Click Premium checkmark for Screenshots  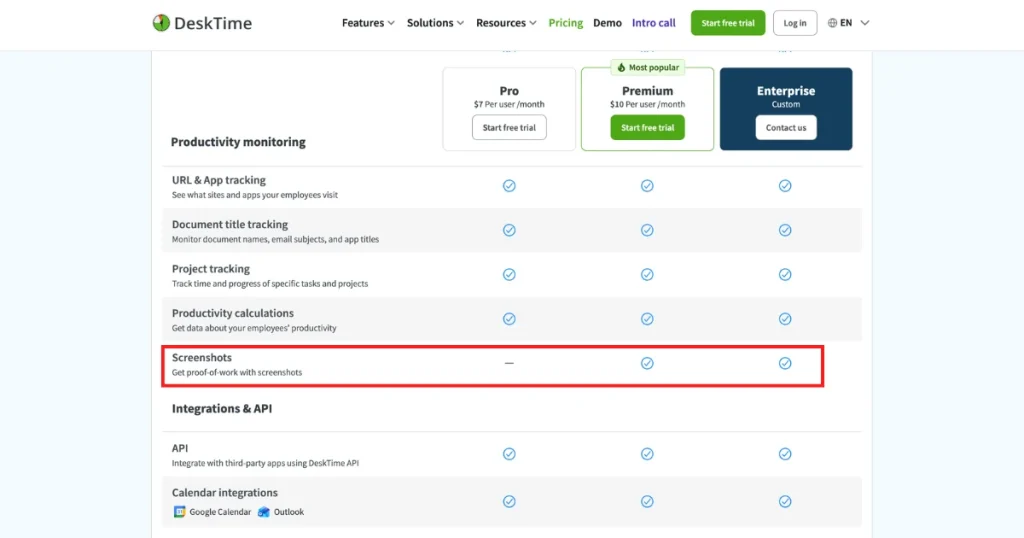pos(647,364)
